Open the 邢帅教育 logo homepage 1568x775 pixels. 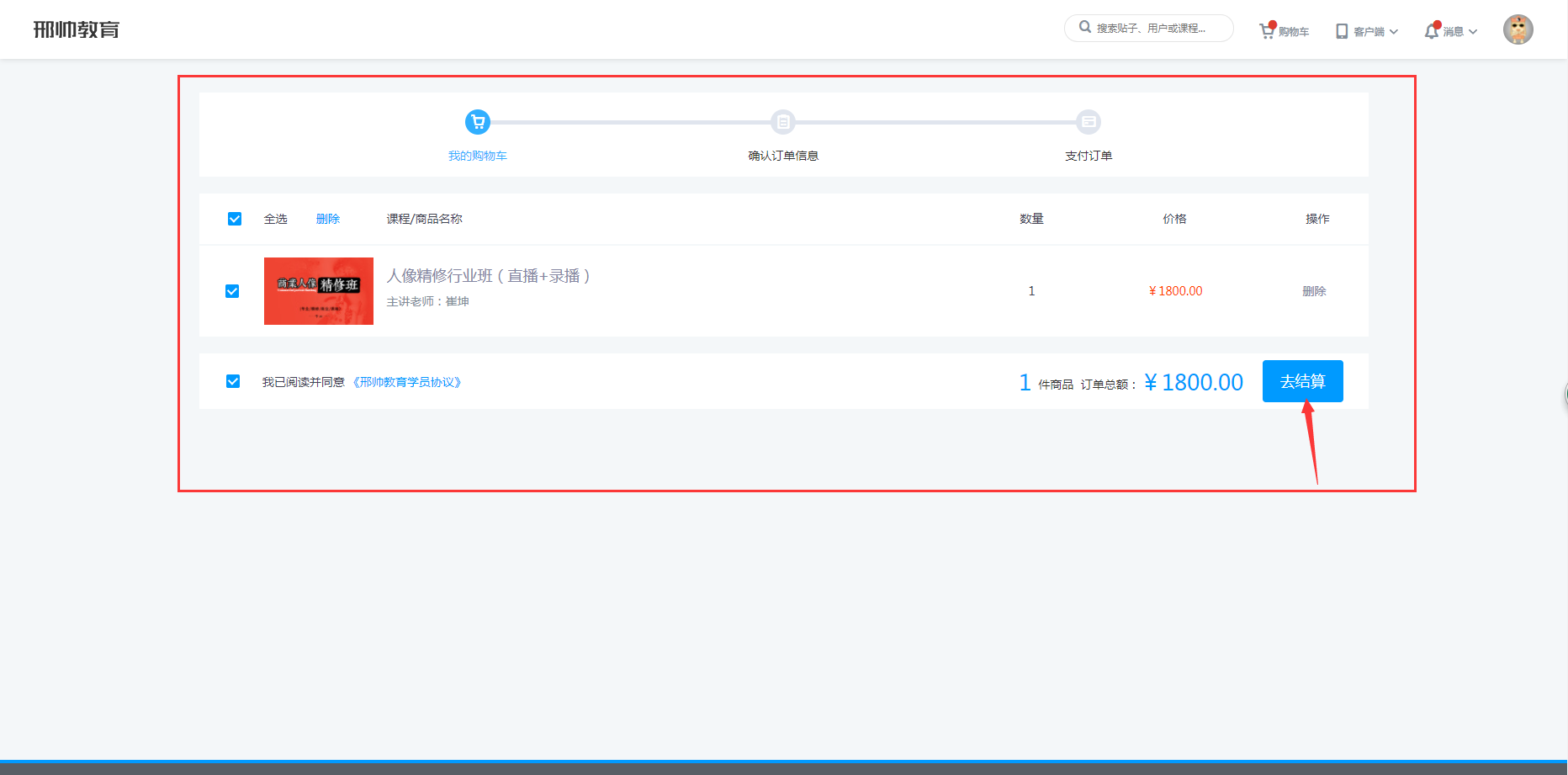click(77, 29)
